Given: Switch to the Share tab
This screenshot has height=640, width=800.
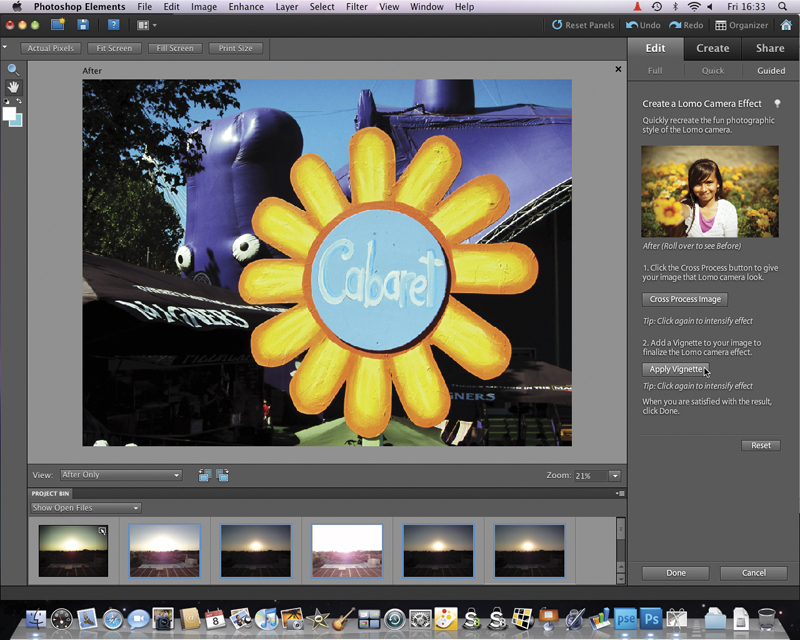Looking at the screenshot, I should pos(770,48).
